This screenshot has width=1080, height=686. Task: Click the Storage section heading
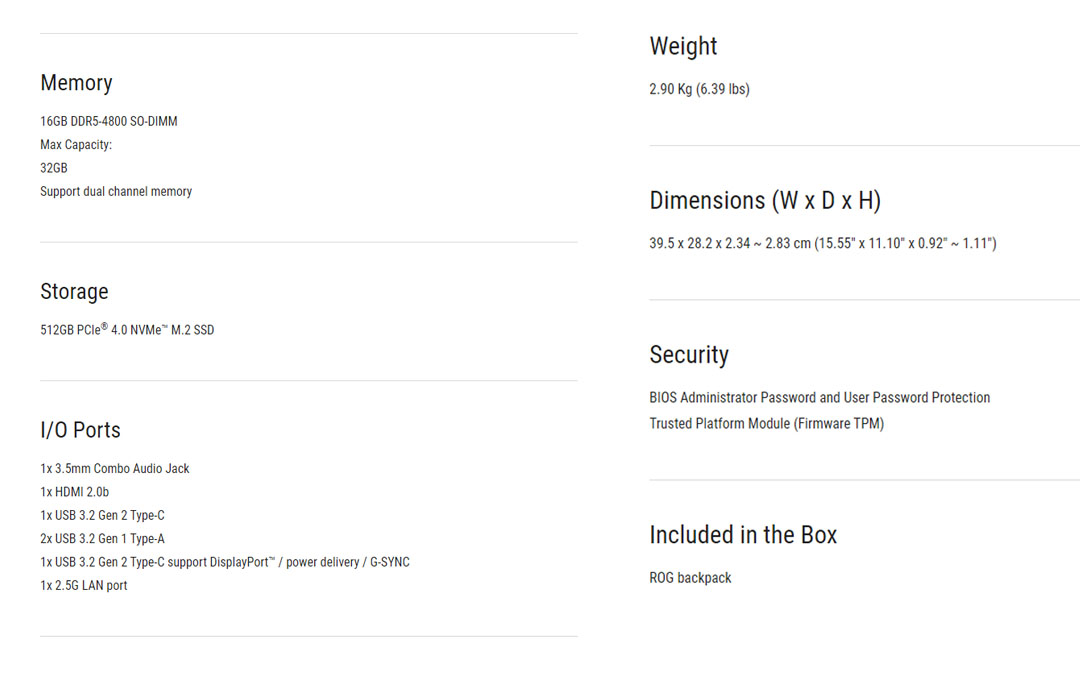pyautogui.click(x=74, y=292)
